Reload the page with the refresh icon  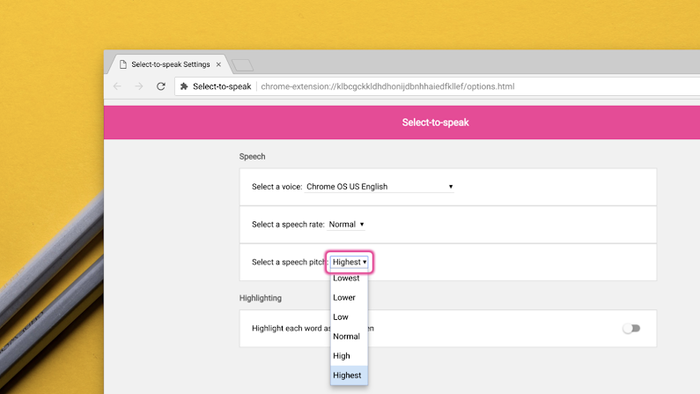point(161,86)
